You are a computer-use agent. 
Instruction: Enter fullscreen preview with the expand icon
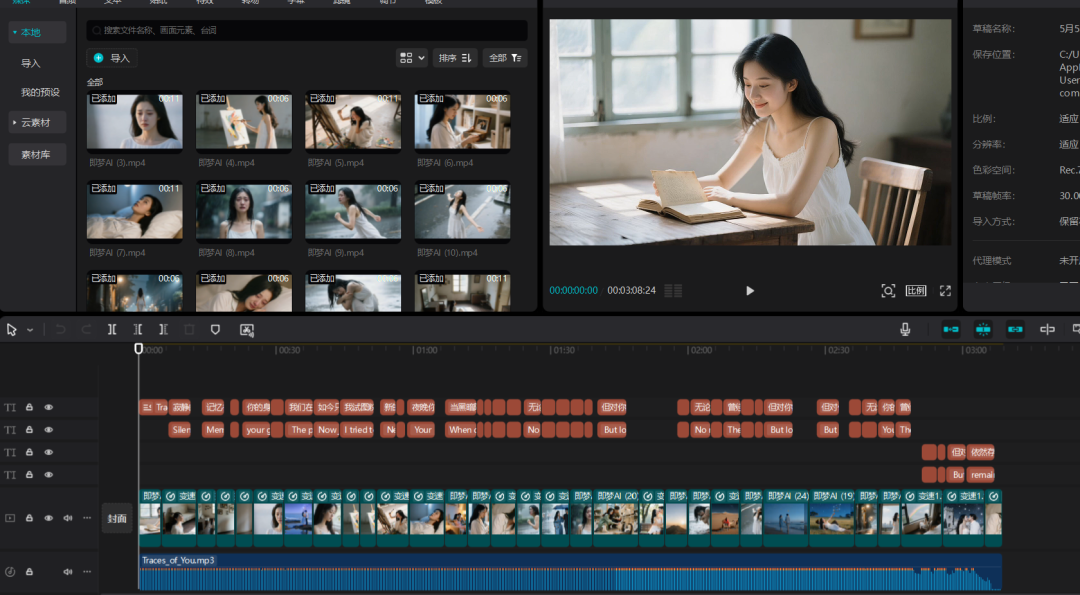[945, 291]
